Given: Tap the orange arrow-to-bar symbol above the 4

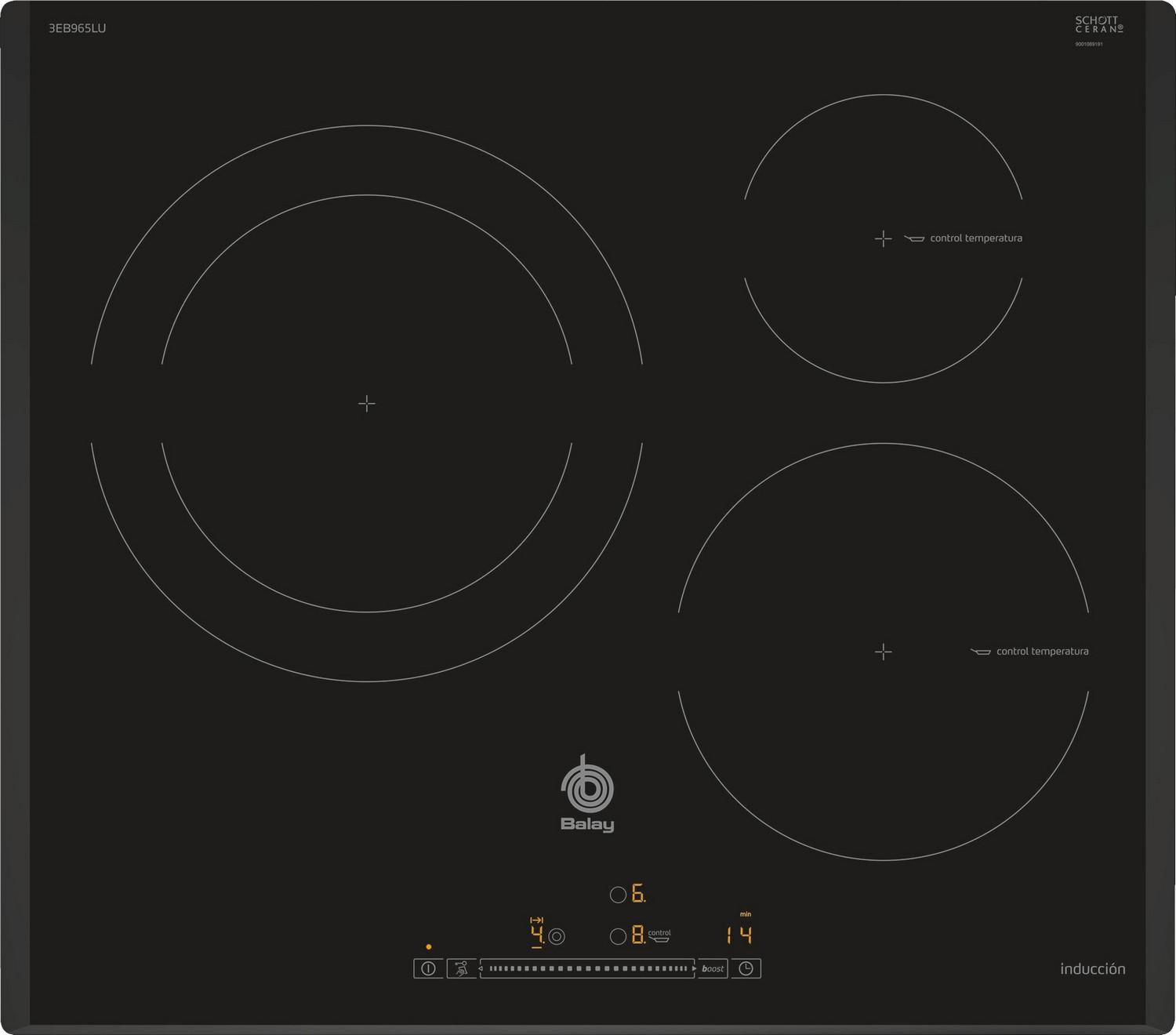Looking at the screenshot, I should coord(537,920).
